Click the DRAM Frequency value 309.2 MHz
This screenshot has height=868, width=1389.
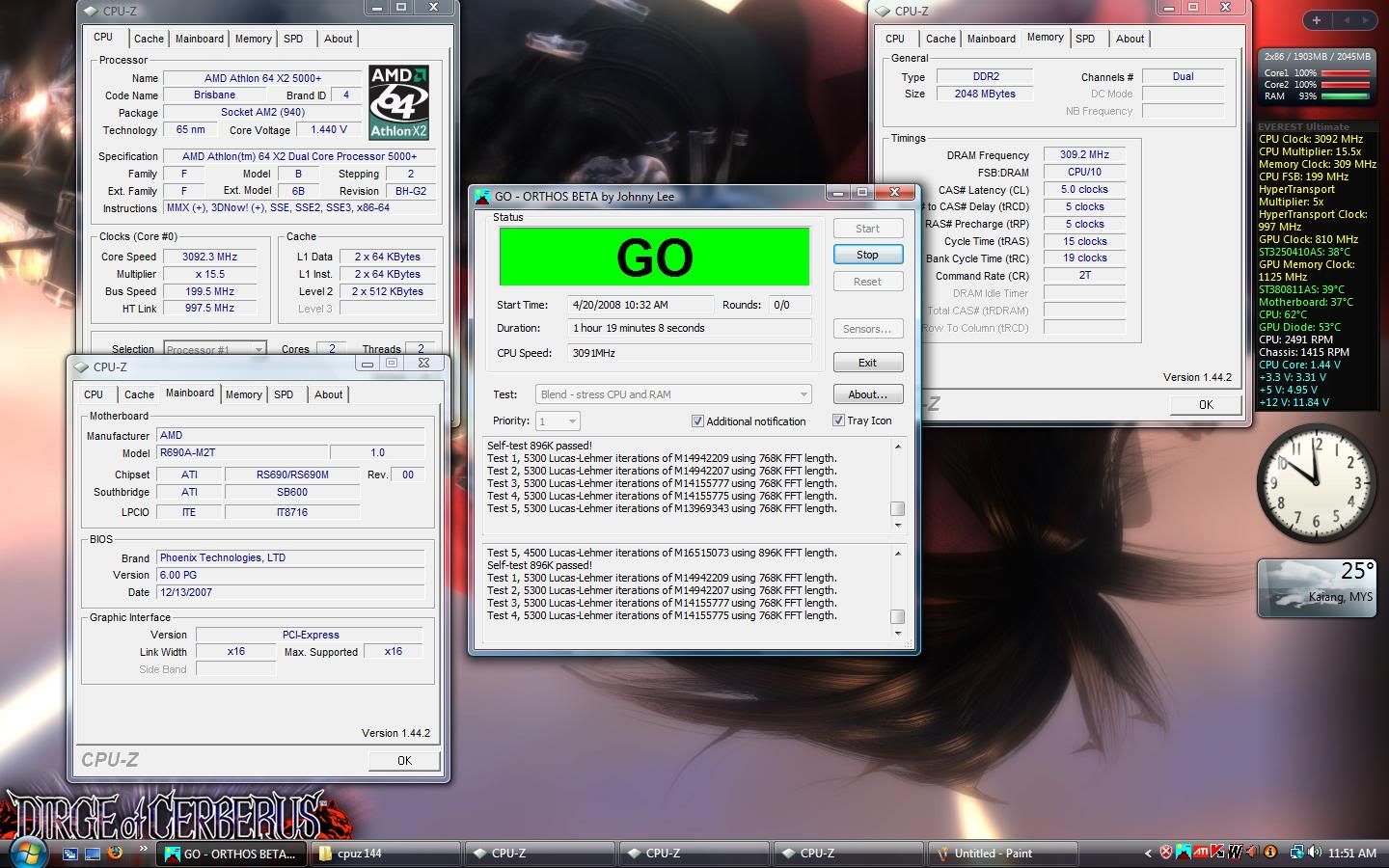(x=1084, y=154)
